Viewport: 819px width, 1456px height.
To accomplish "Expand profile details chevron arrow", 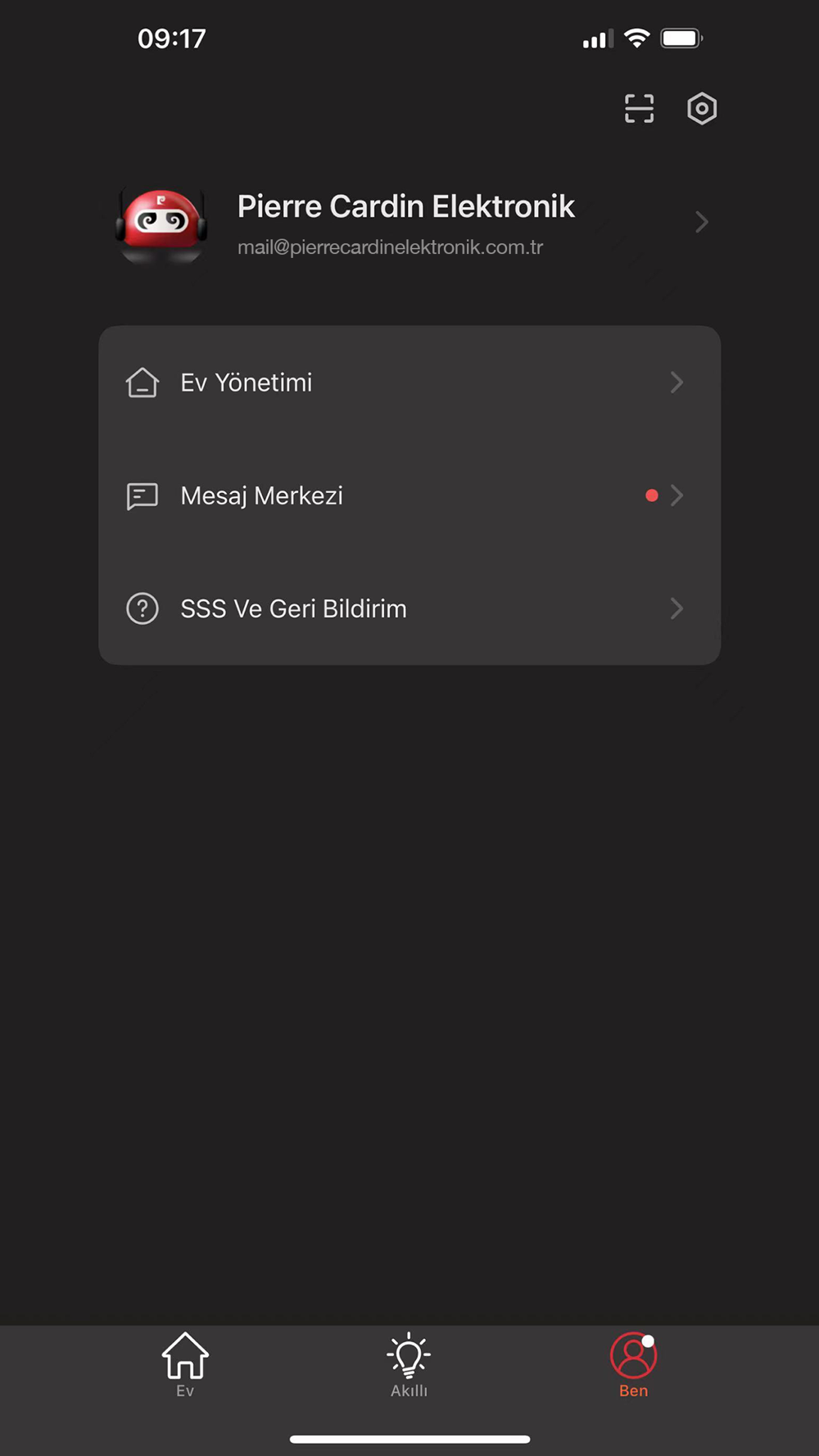I will 702,222.
